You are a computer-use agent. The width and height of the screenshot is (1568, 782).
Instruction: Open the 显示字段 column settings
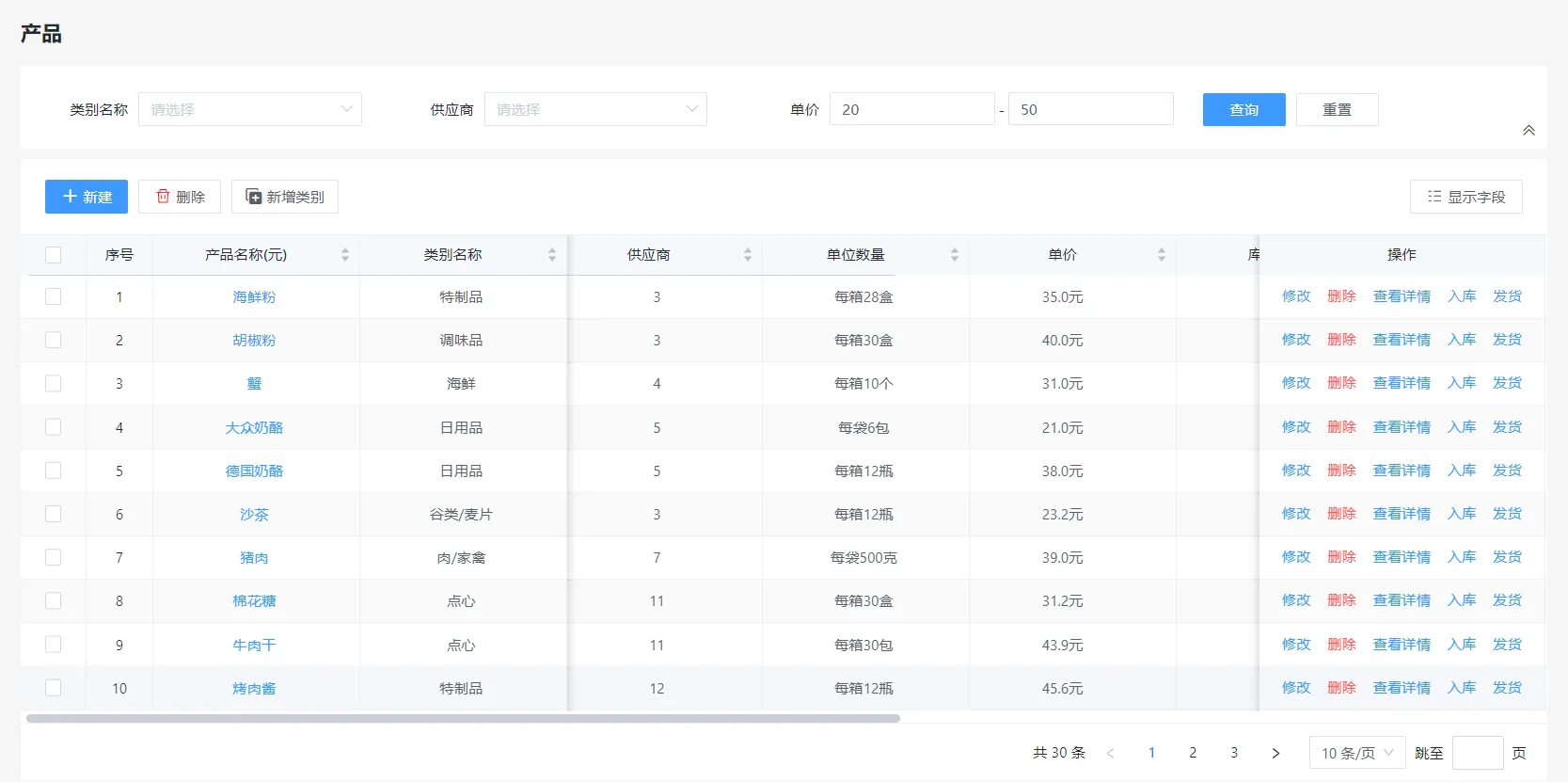pyautogui.click(x=1465, y=197)
